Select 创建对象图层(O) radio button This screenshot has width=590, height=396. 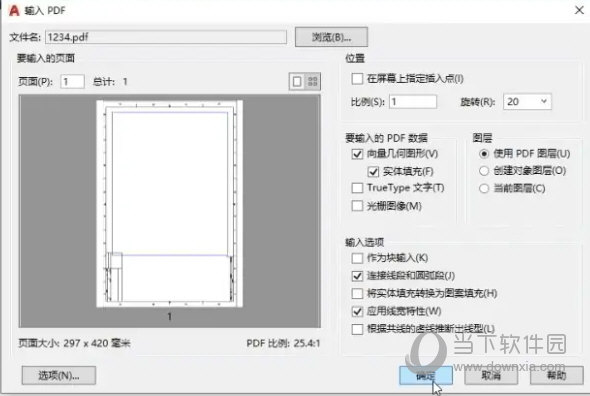point(484,171)
